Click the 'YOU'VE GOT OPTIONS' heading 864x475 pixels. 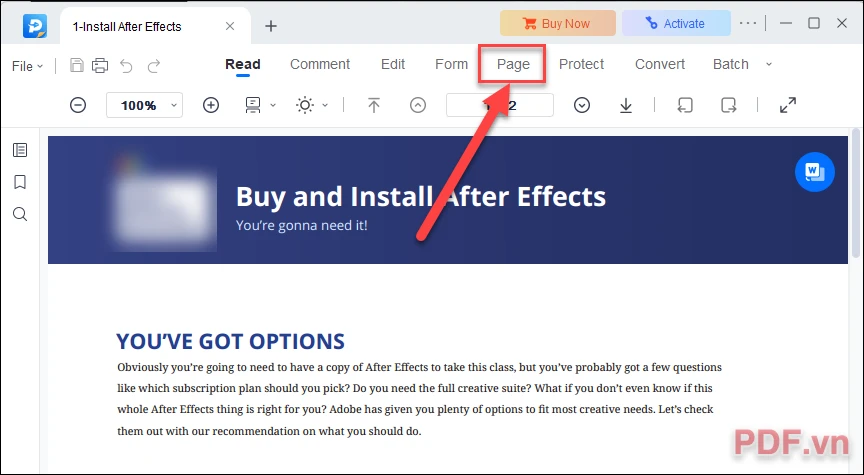pos(230,342)
